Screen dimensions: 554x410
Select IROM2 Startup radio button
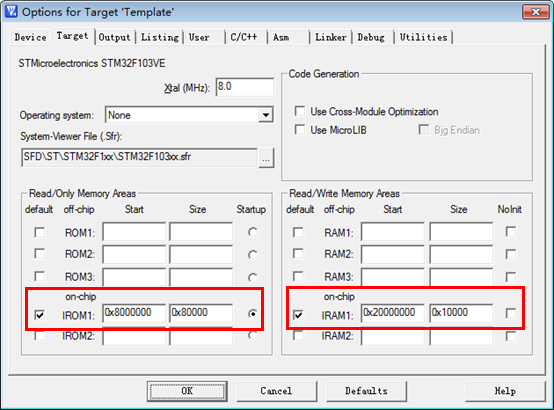pyautogui.click(x=253, y=335)
